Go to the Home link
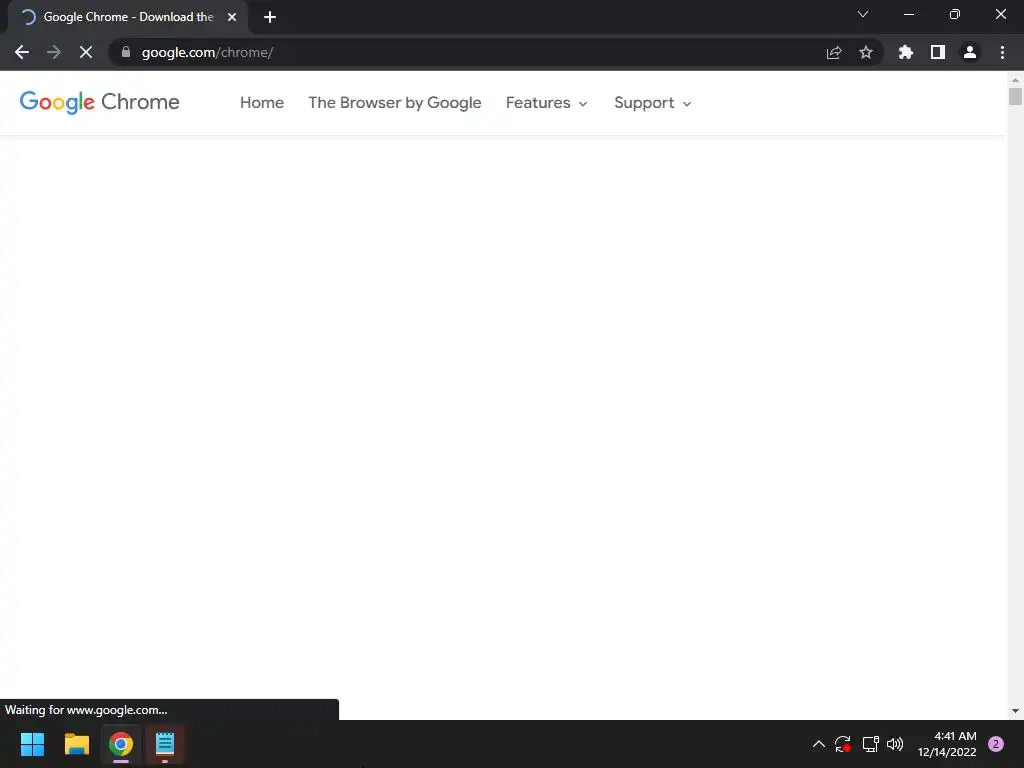This screenshot has height=768, width=1024. click(x=262, y=103)
